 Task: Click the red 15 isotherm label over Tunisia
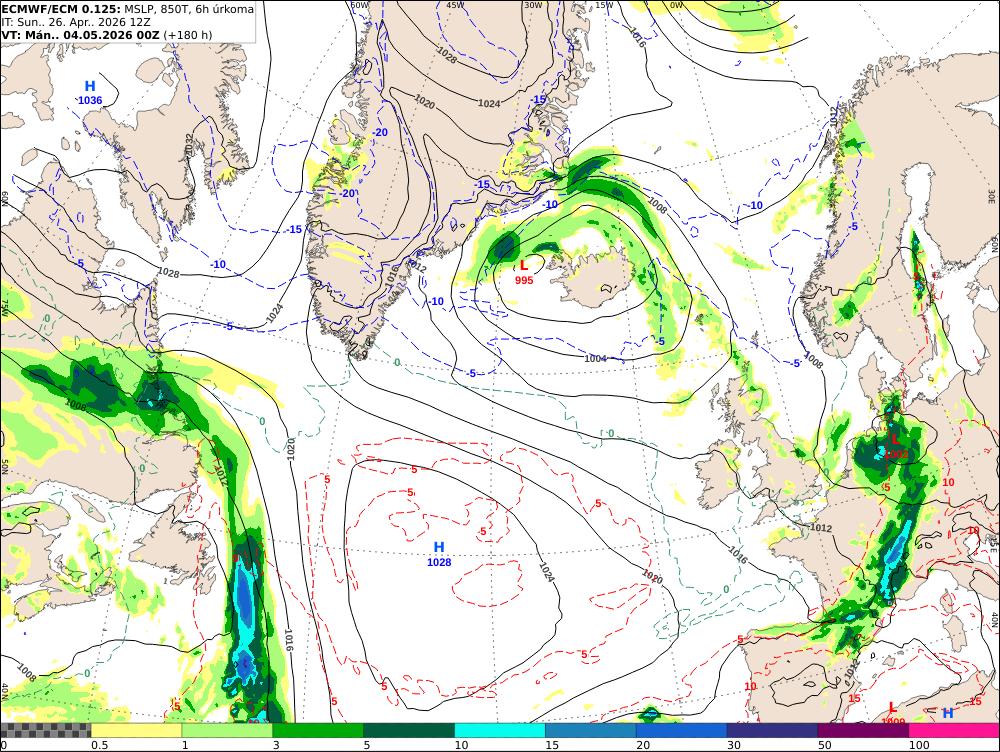[x=975, y=702]
